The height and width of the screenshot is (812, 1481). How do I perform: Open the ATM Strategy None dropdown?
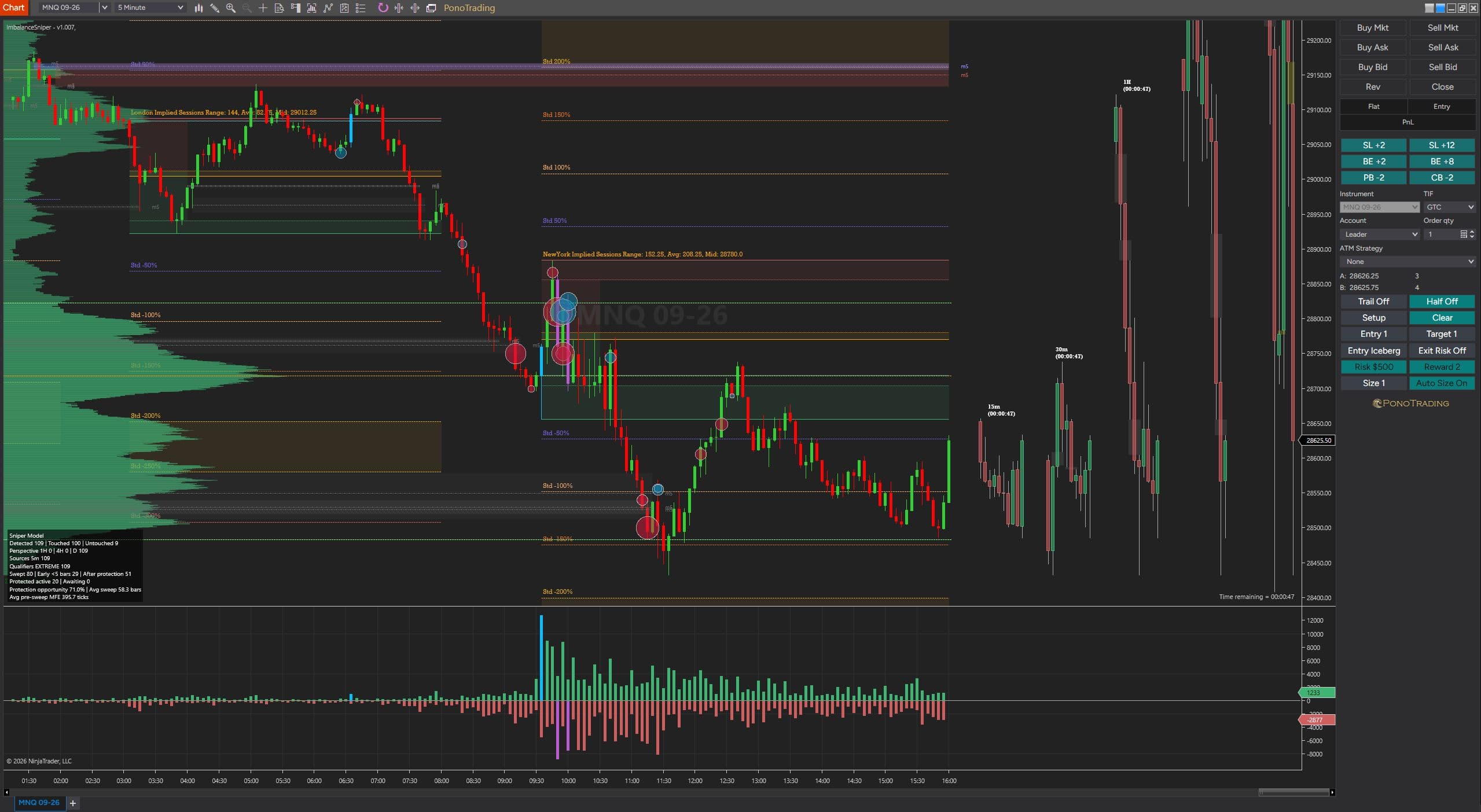pyautogui.click(x=1407, y=262)
